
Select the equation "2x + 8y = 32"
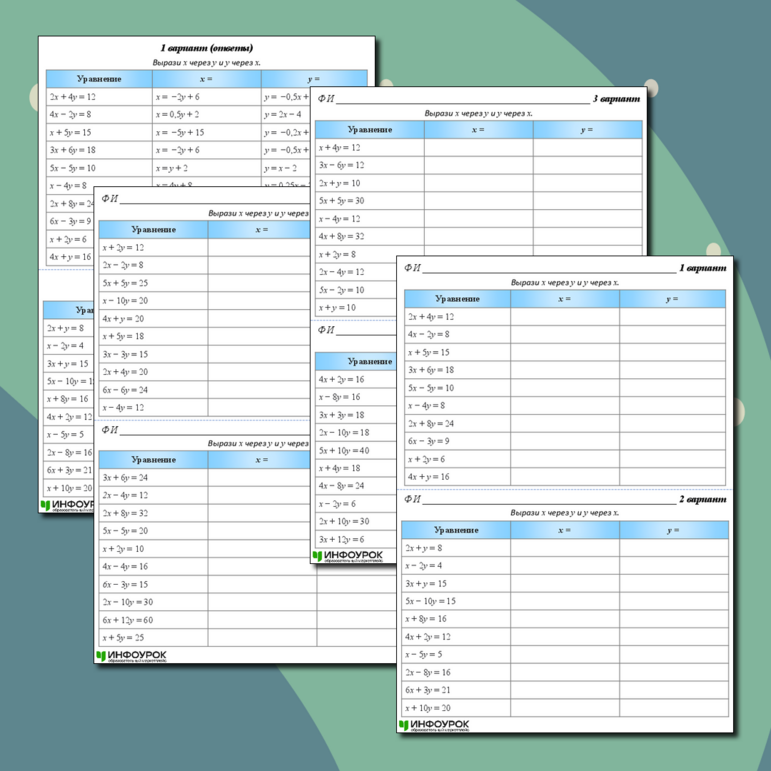click(x=125, y=513)
